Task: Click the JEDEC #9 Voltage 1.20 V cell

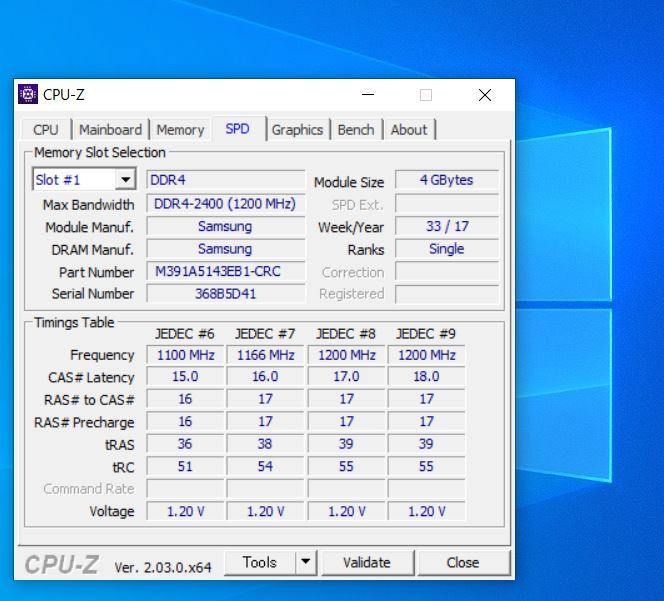Action: (x=426, y=511)
